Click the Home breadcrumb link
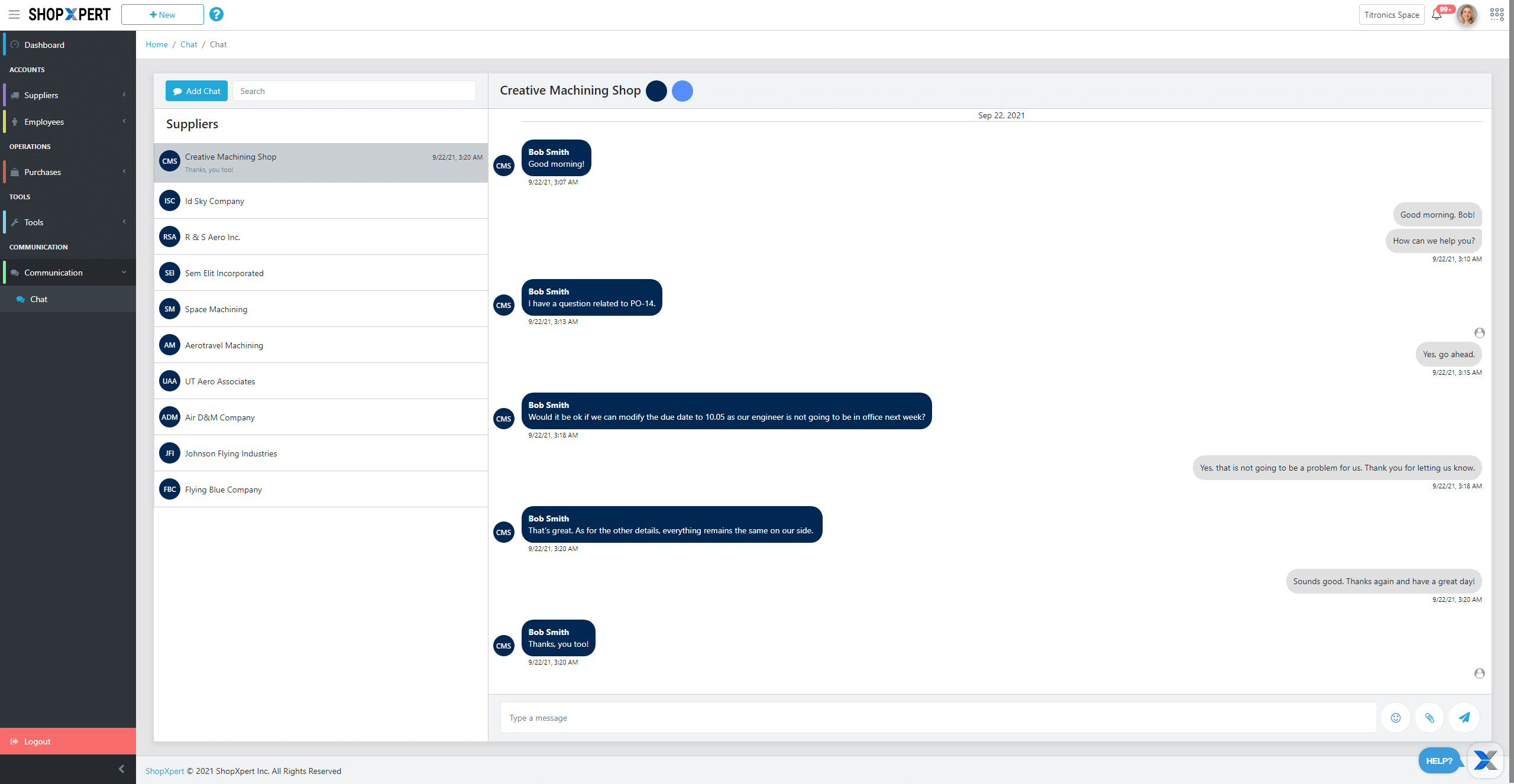Image resolution: width=1514 pixels, height=784 pixels. pos(157,44)
